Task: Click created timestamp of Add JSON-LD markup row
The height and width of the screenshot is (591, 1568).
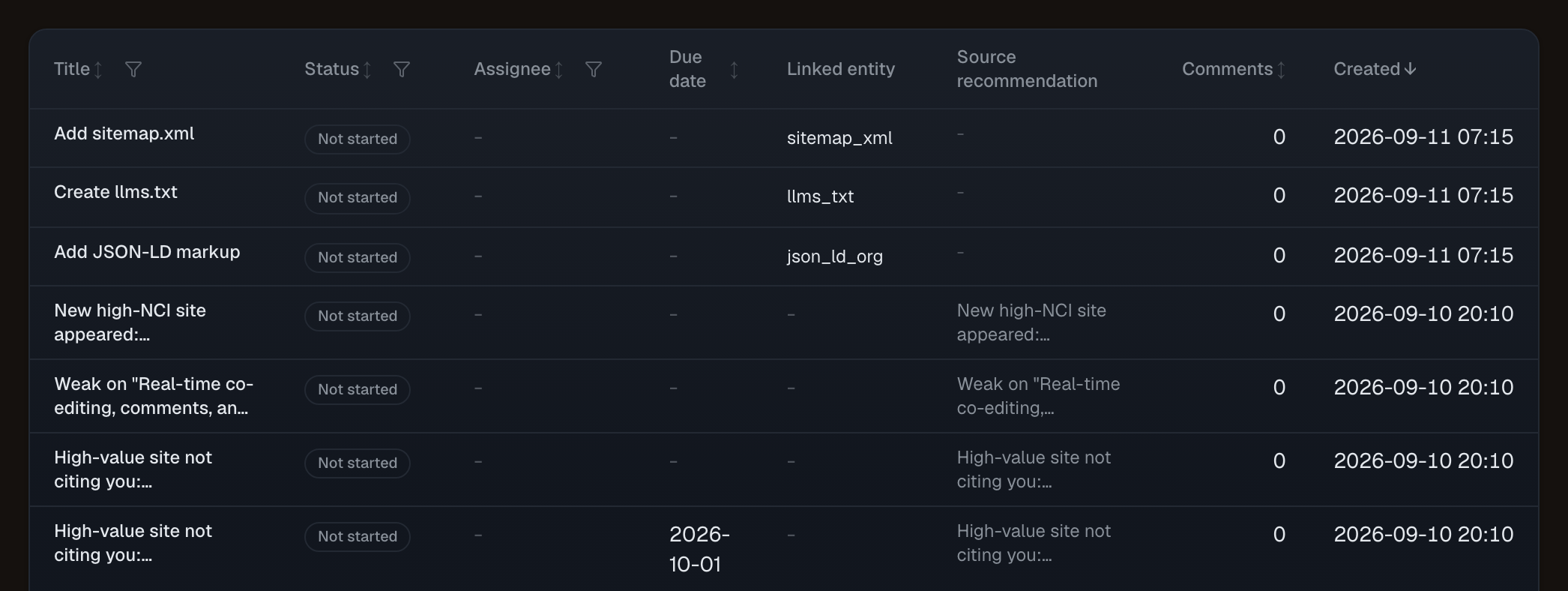Action: click(1423, 256)
